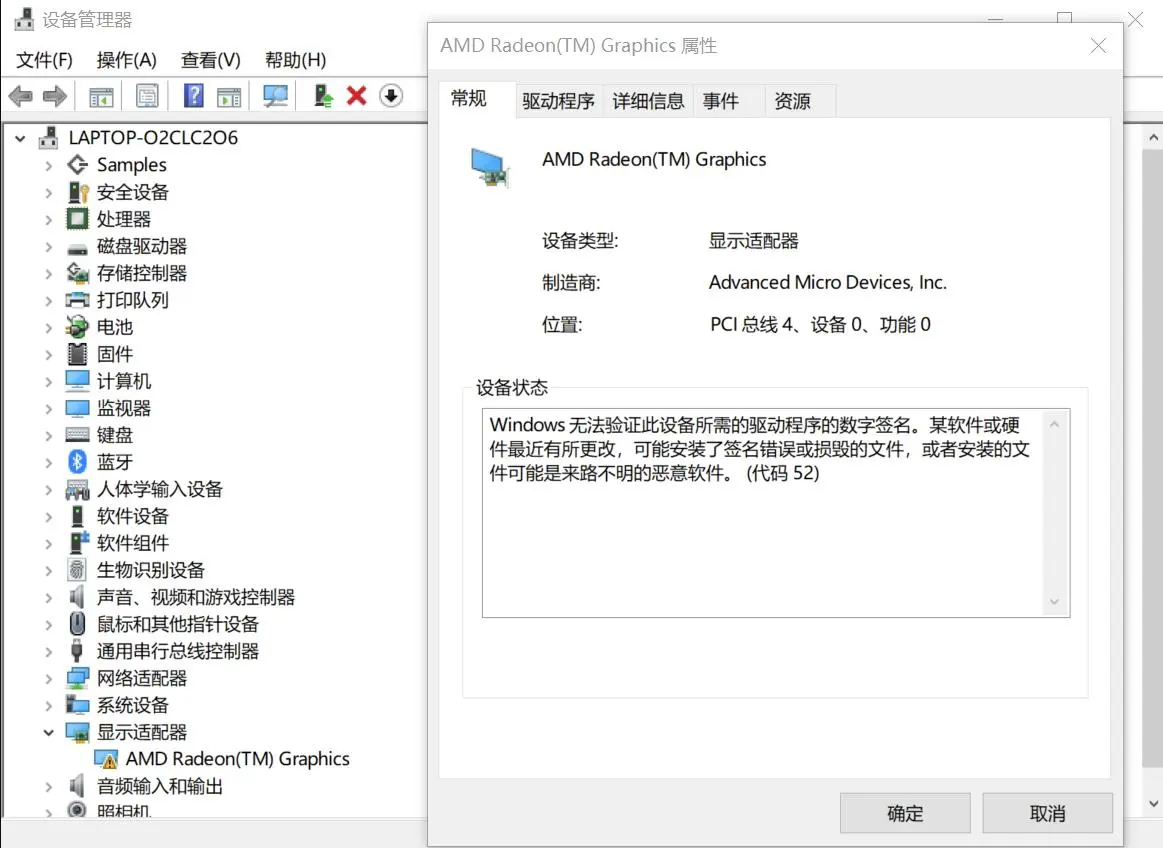Expand the 网络适配器 tree node
The image size is (1163, 848).
tap(48, 678)
